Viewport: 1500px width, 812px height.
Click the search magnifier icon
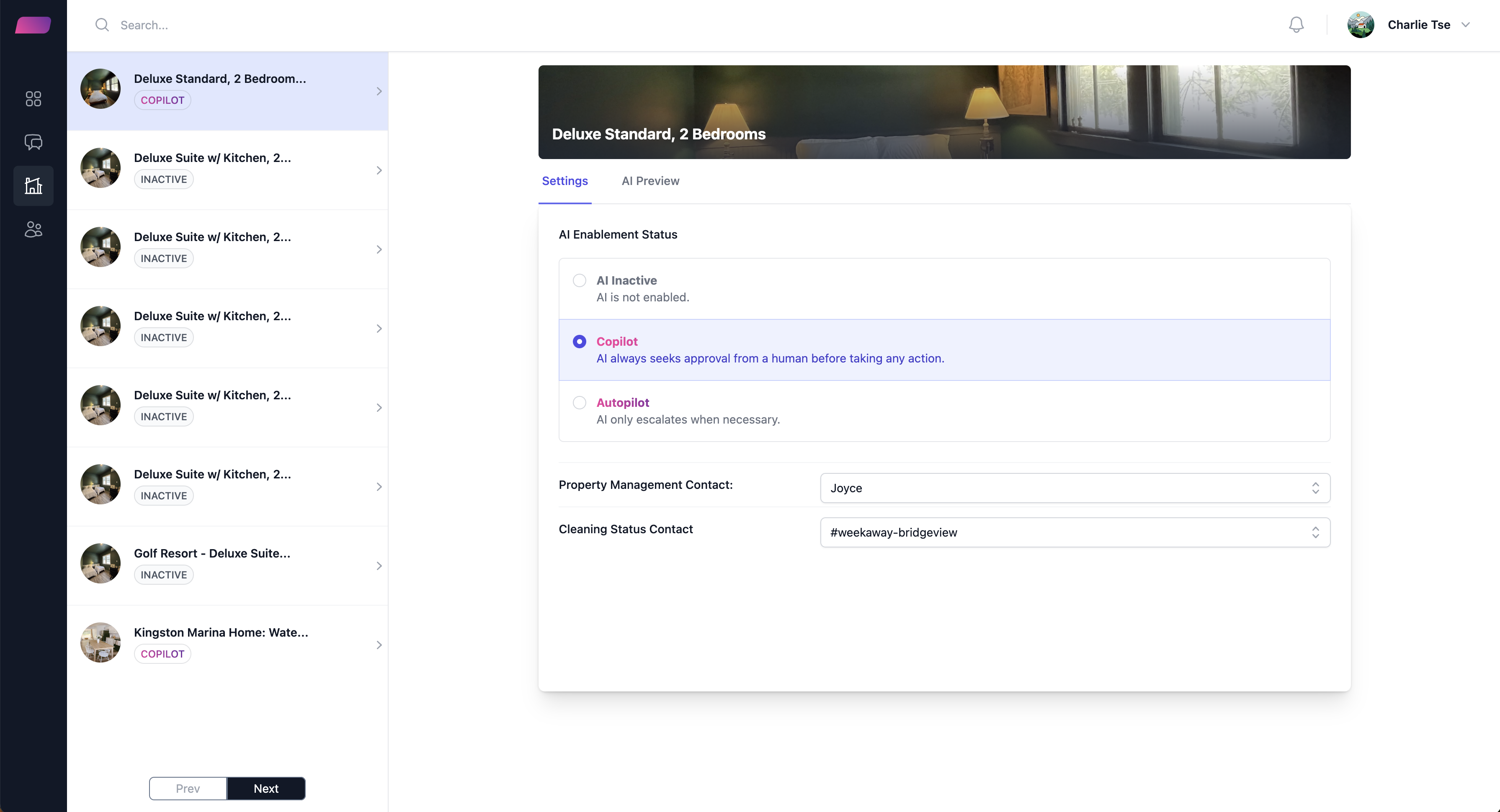point(103,25)
